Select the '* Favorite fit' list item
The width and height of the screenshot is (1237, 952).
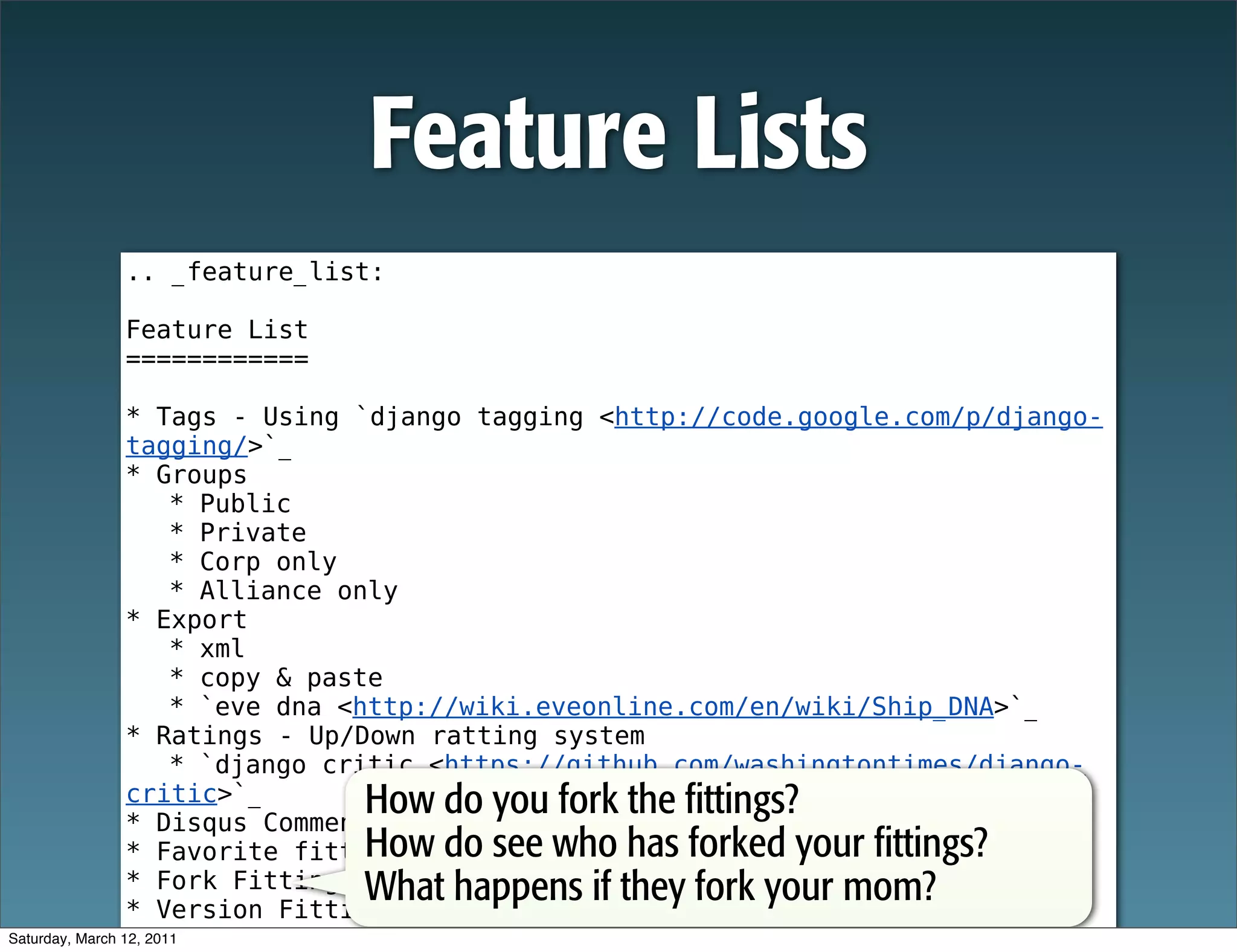point(236,852)
